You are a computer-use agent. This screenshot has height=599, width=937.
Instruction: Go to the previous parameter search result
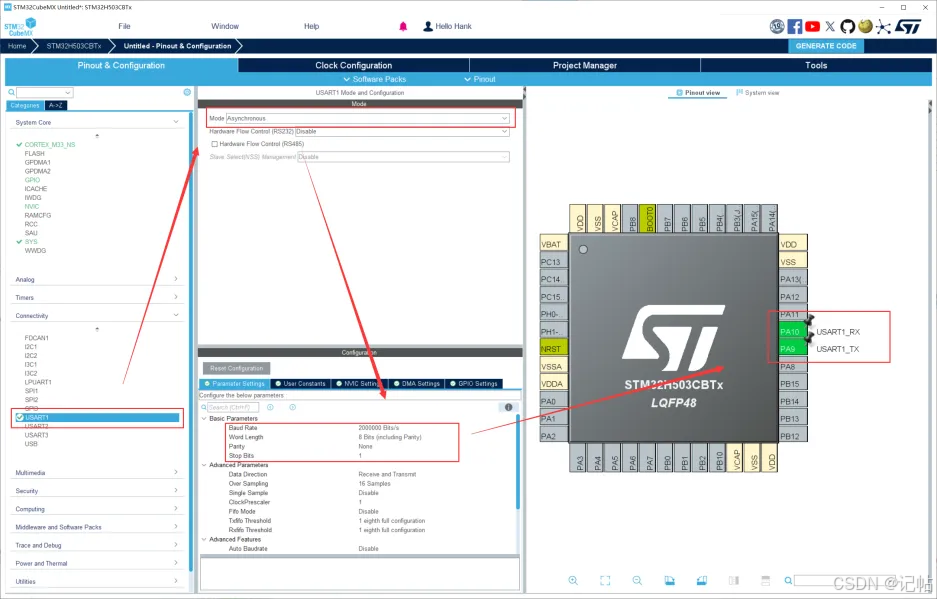pyautogui.click(x=270, y=407)
